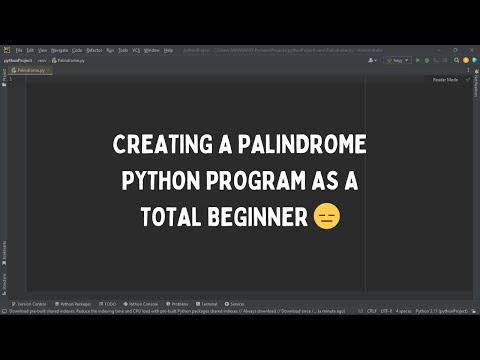Click the lock read-only status icon

(x=474, y=311)
